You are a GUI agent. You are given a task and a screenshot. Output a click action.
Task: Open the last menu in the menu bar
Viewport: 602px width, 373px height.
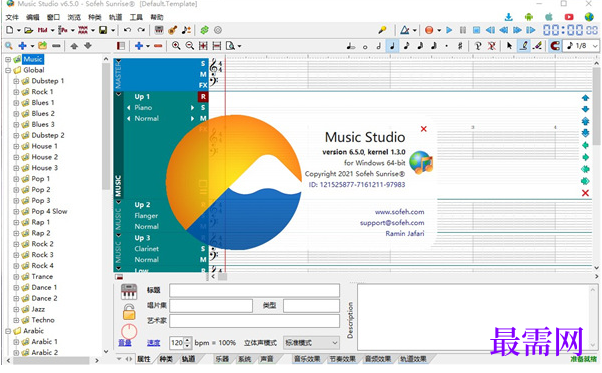(157, 17)
